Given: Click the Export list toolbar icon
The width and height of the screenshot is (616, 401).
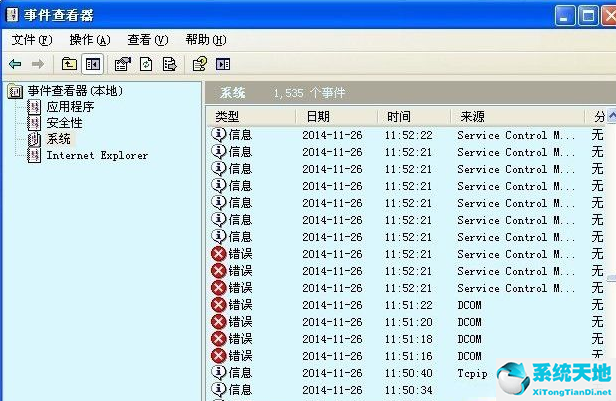Looking at the screenshot, I should click(x=169, y=64).
